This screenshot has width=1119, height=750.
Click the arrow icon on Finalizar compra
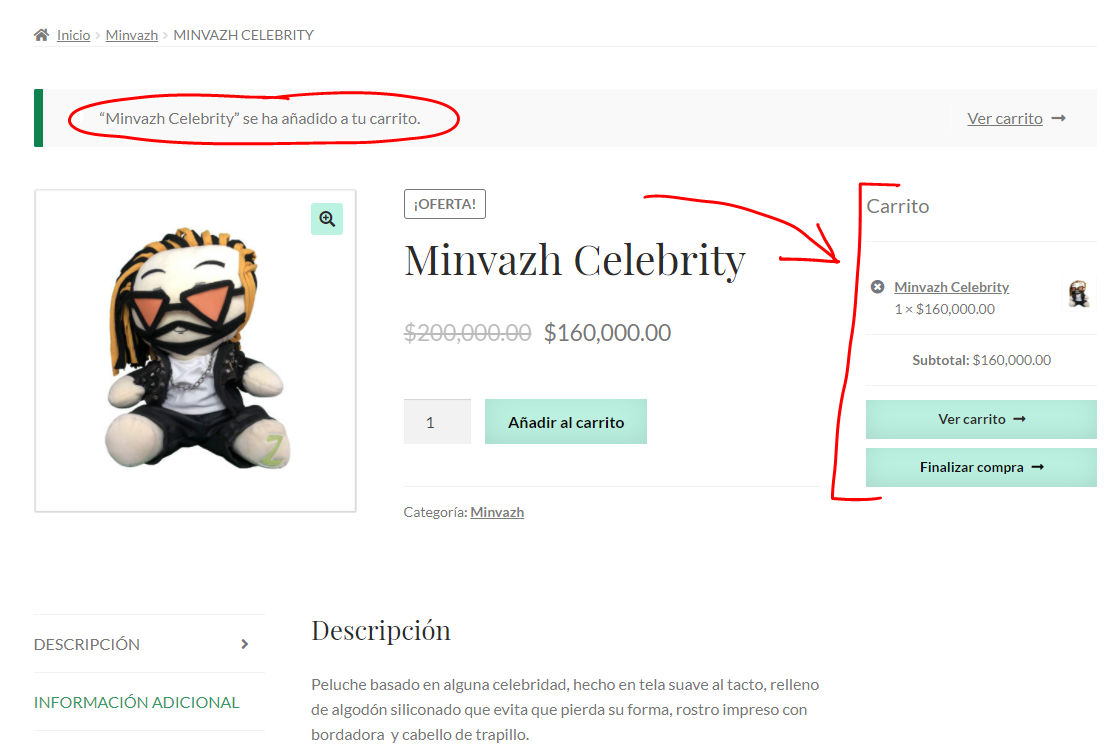coord(1038,467)
